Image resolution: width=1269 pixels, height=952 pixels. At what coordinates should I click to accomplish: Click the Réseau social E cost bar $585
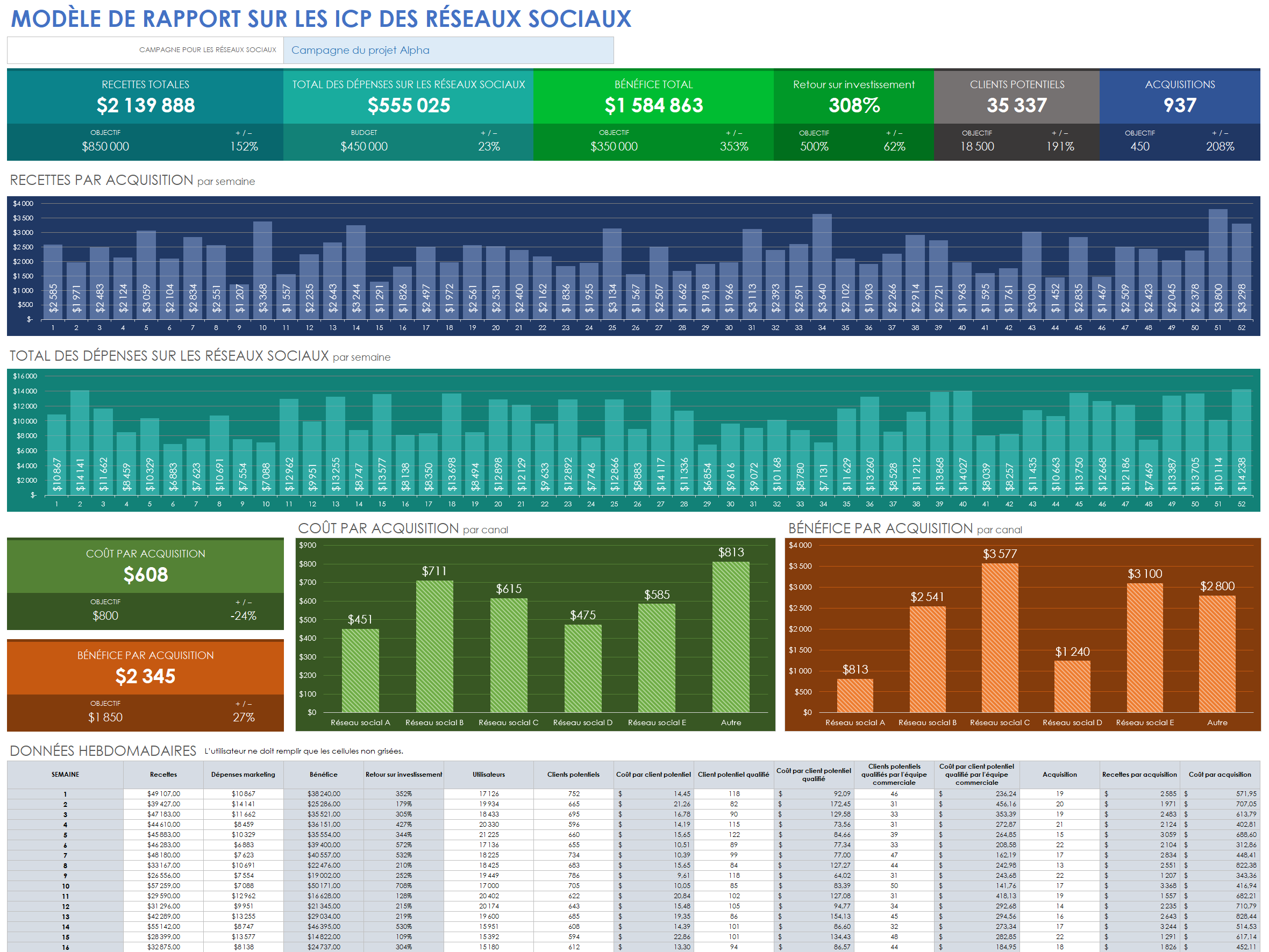click(657, 658)
